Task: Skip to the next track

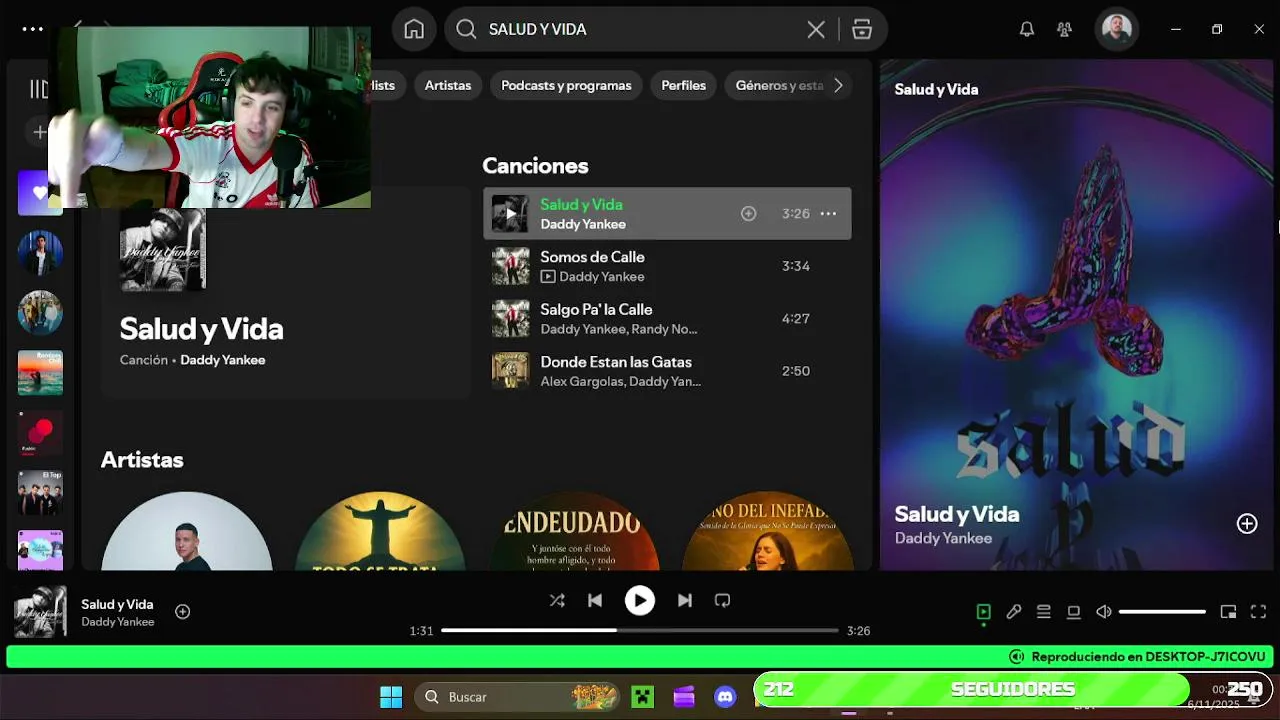Action: tap(684, 600)
